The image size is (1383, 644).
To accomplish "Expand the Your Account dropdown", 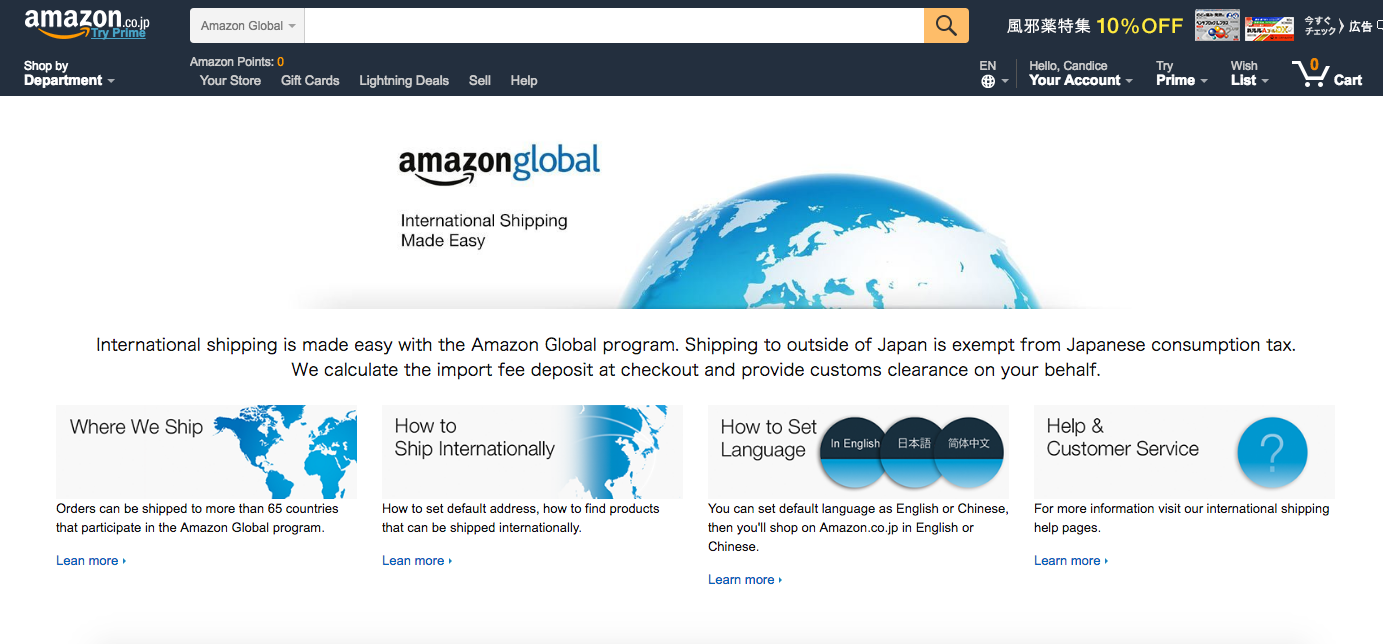I will pyautogui.click(x=1081, y=73).
